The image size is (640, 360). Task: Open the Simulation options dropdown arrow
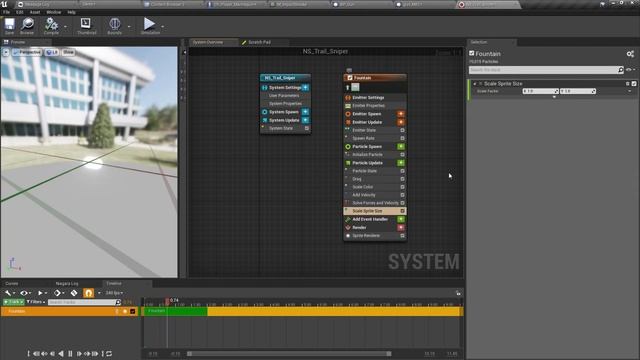[162, 27]
